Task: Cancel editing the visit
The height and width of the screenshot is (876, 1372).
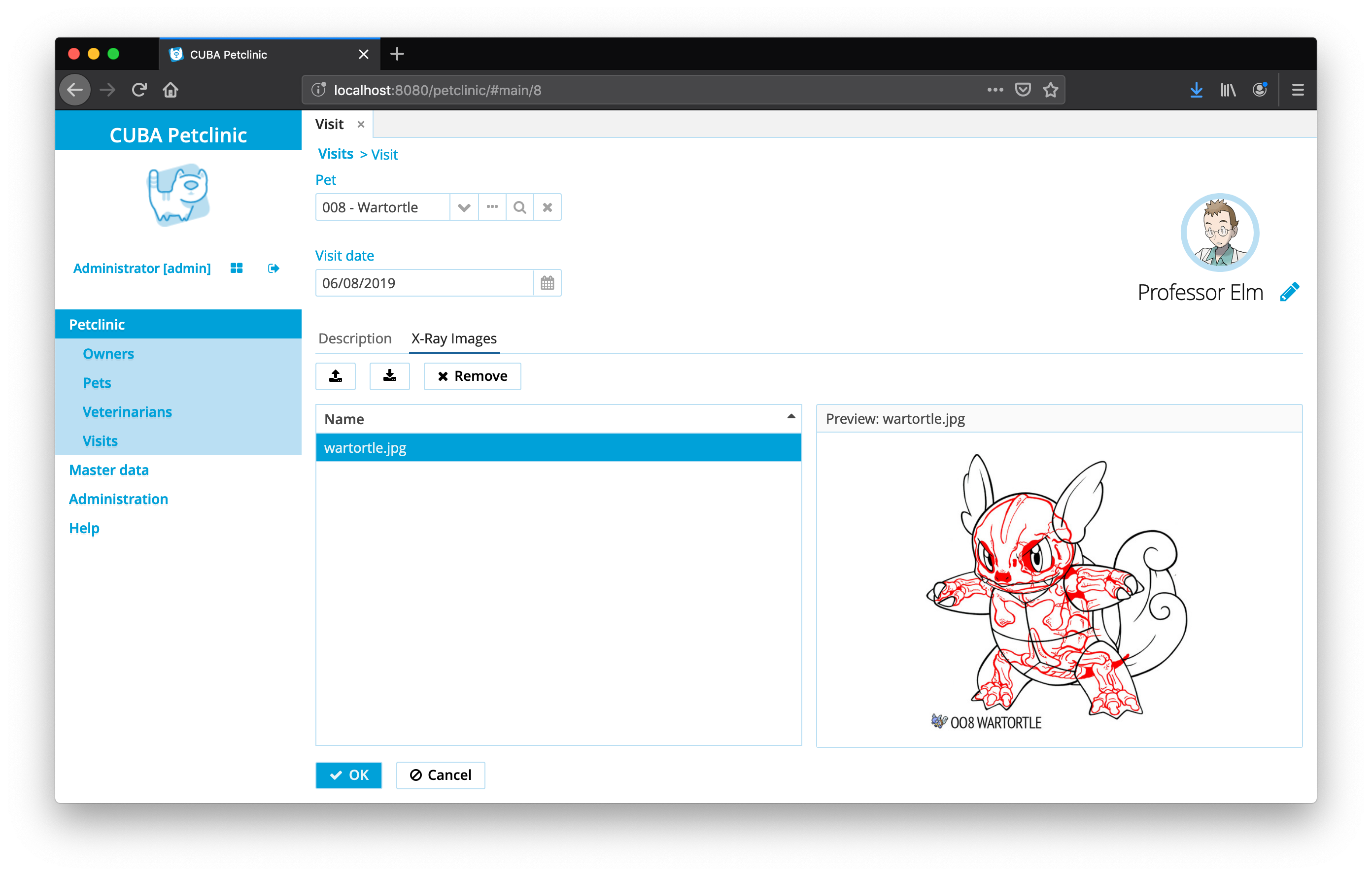Action: click(x=441, y=775)
